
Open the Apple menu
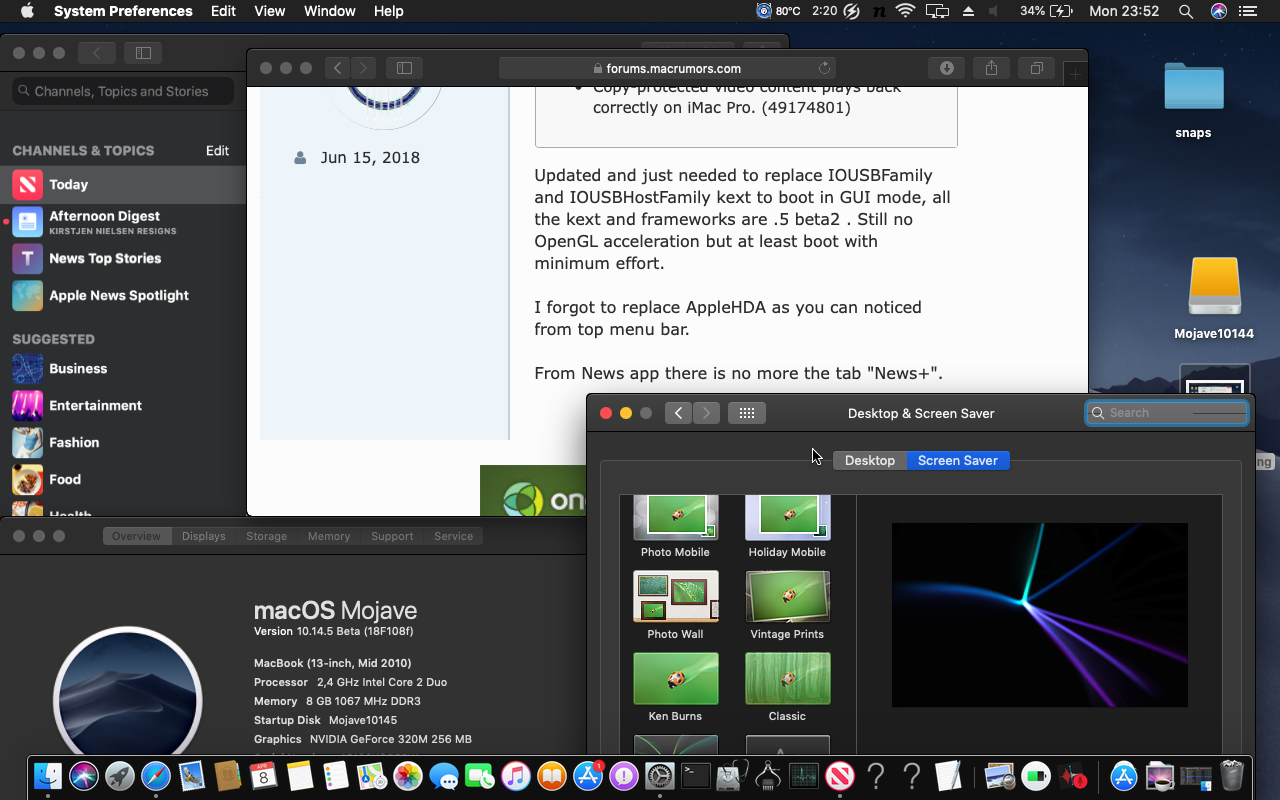tap(27, 11)
